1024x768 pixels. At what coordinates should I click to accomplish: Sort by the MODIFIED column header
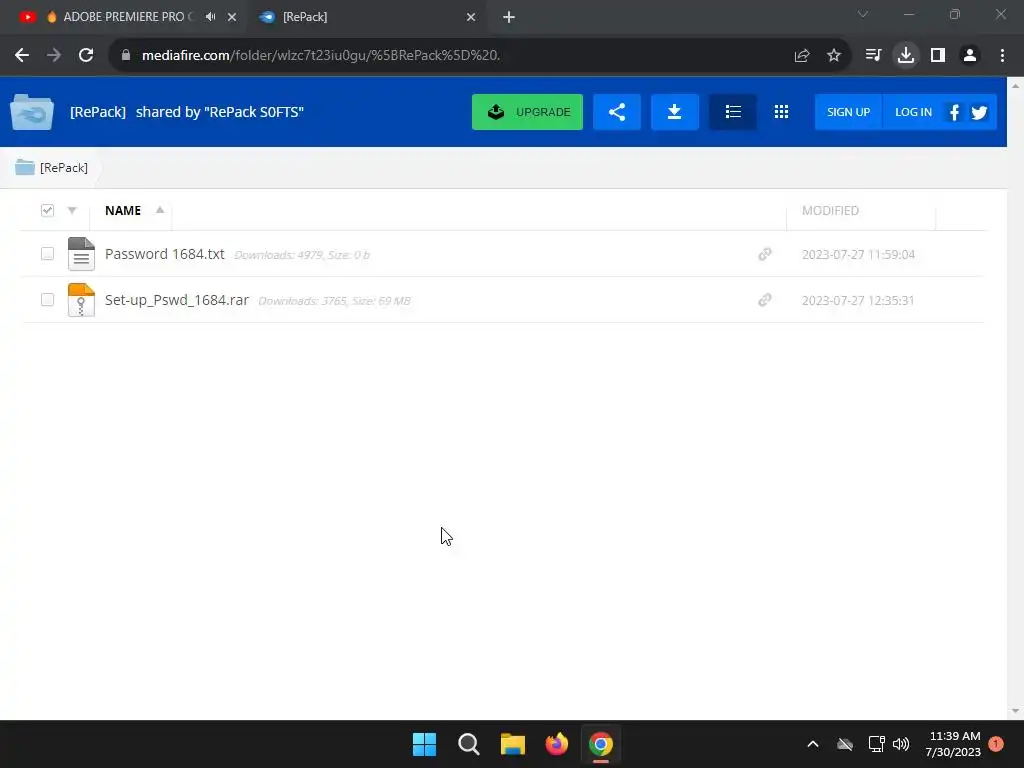[x=830, y=210]
